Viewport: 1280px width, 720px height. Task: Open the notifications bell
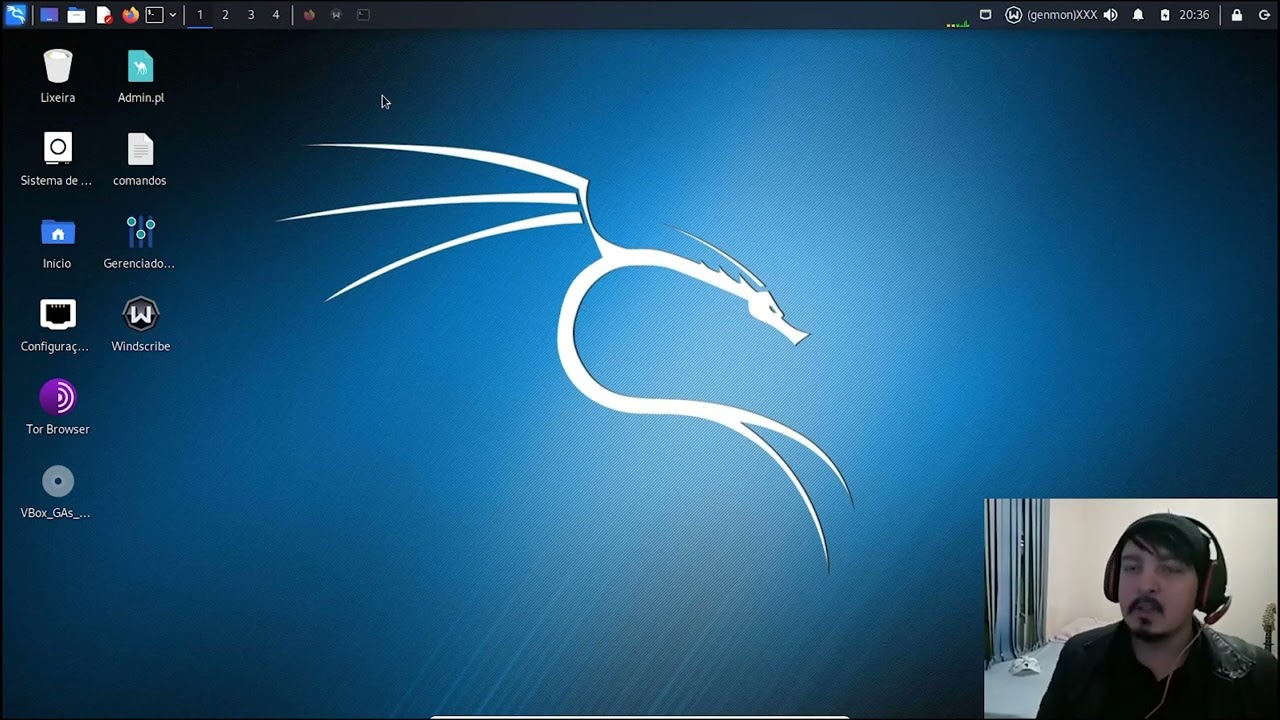pos(1138,15)
